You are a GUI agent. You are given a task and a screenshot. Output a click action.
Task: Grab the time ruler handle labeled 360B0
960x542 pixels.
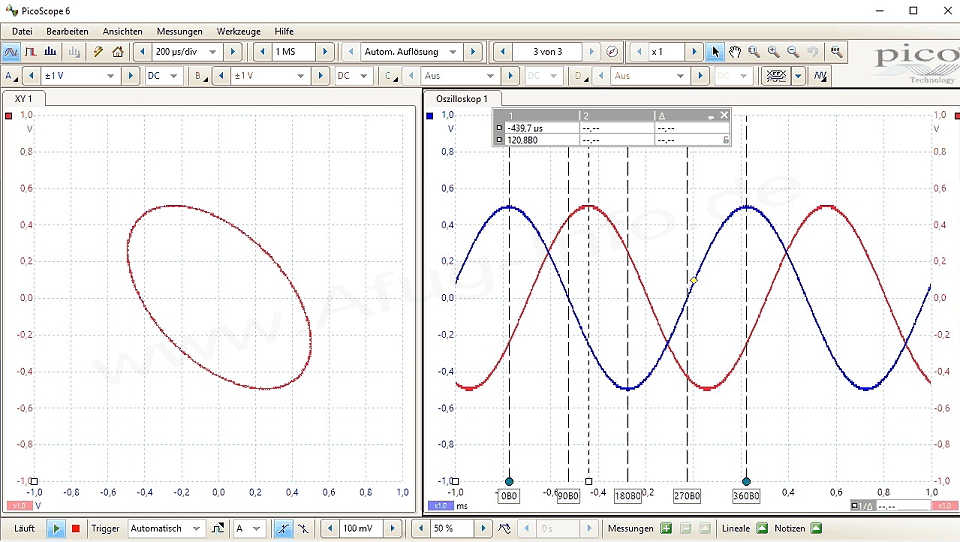coord(746,481)
